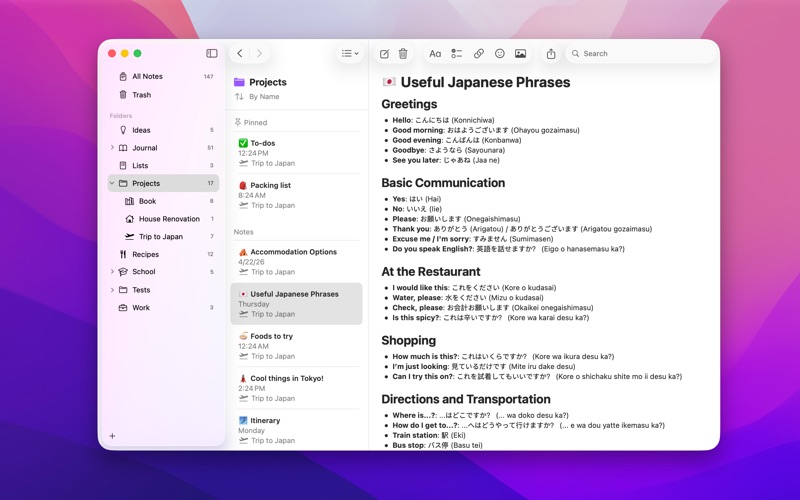The width and height of the screenshot is (800, 500).
Task: Click the Is this spicy? phrase line
Action: pyautogui.click(x=490, y=318)
